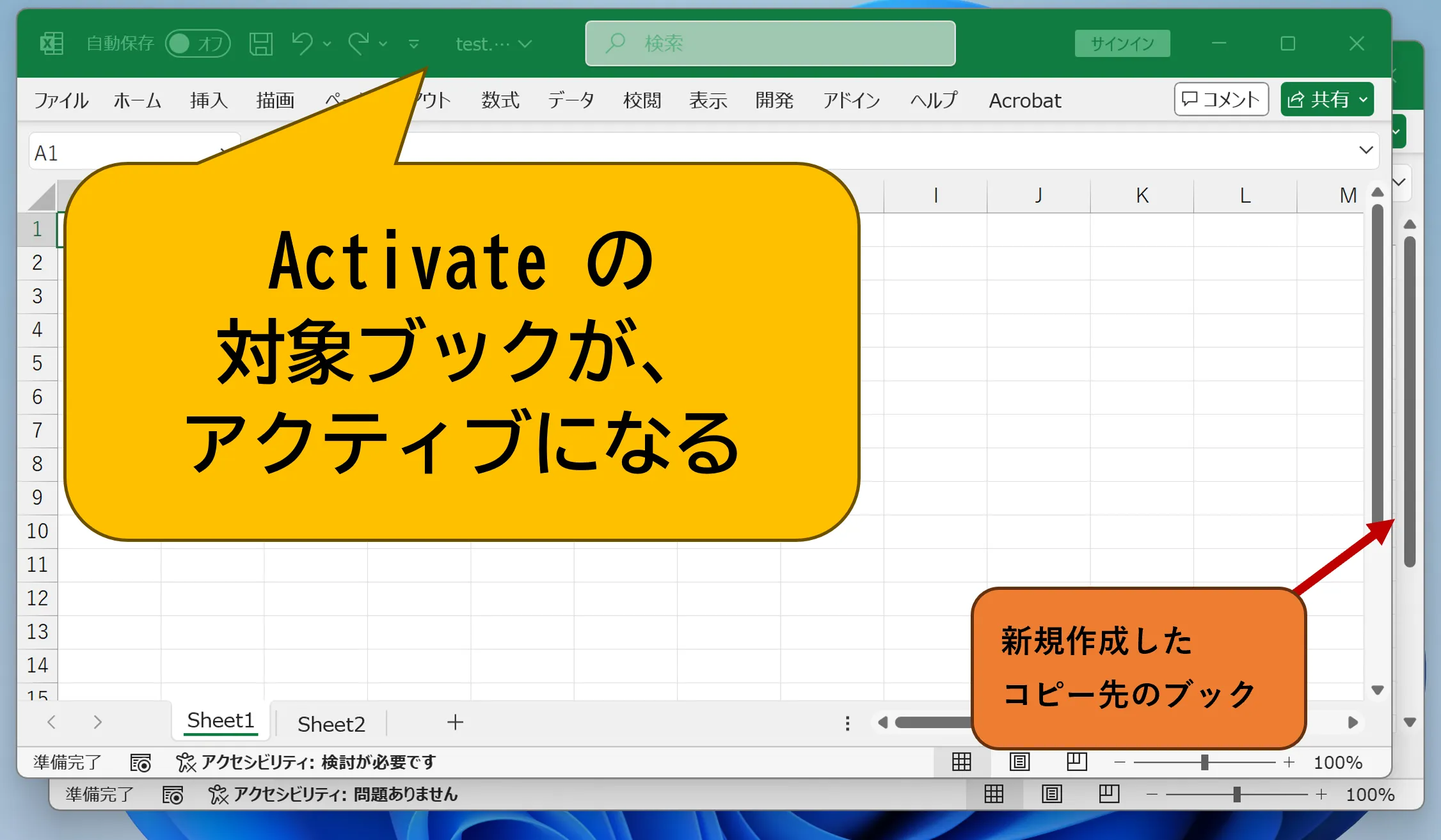Toggle the AutoSave switch
1441x840 pixels.
pos(198,44)
